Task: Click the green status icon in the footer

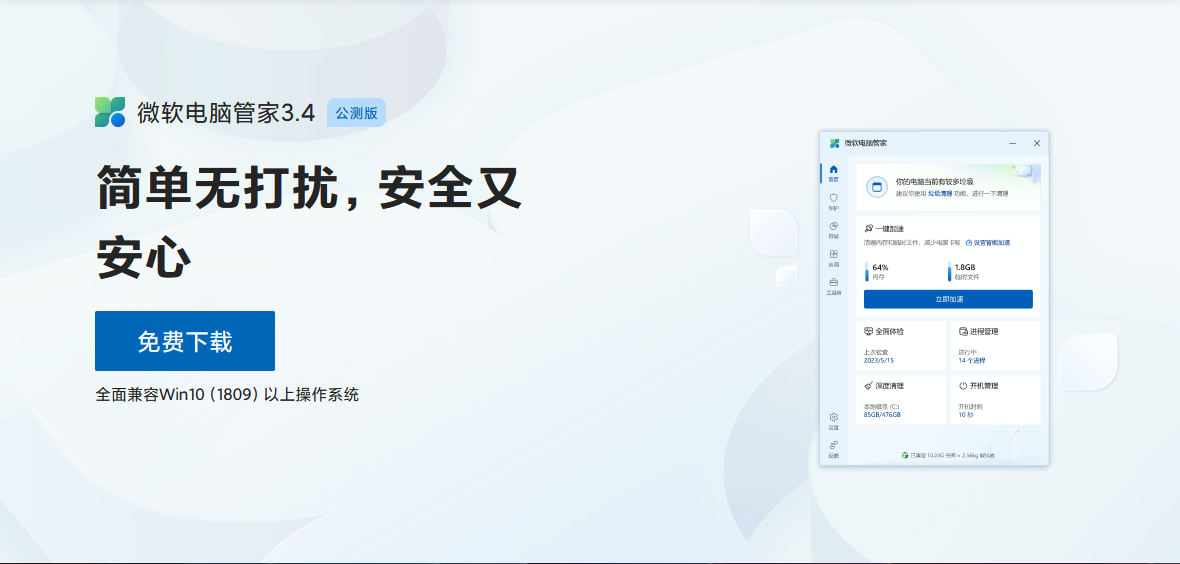Action: coord(905,455)
